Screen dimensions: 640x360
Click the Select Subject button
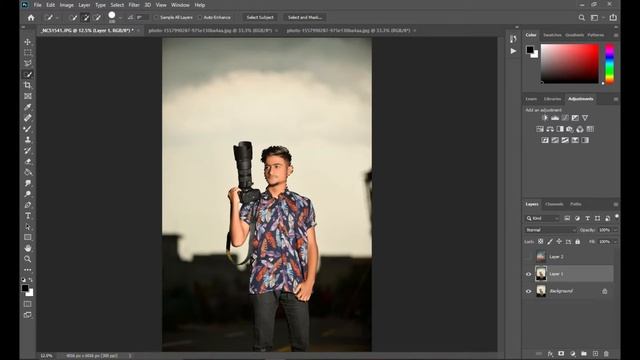coord(260,18)
